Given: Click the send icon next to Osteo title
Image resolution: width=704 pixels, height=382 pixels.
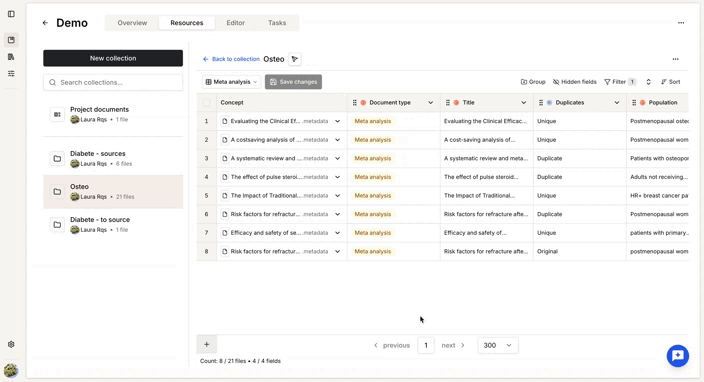Looking at the screenshot, I should pyautogui.click(x=295, y=59).
